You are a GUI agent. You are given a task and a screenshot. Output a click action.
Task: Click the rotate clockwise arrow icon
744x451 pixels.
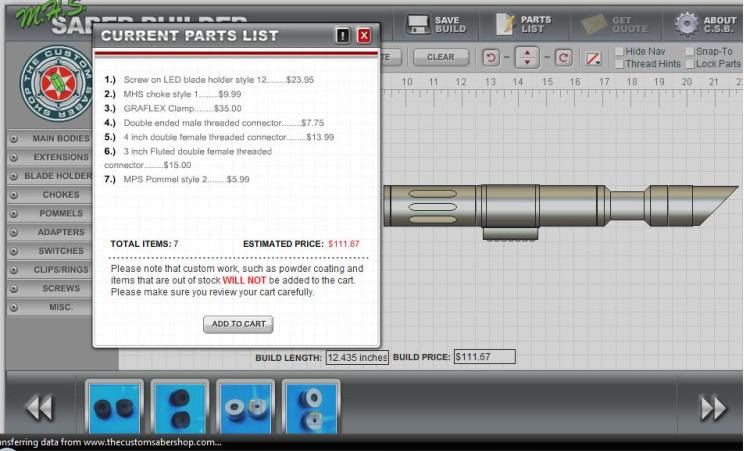563,58
